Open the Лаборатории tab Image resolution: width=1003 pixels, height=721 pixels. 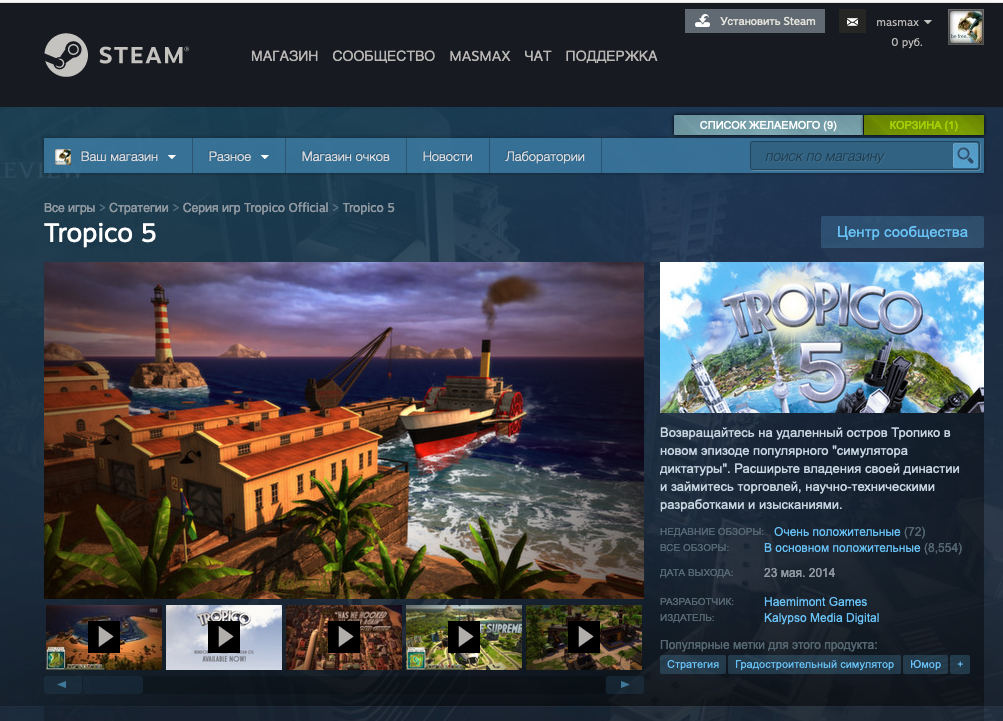click(545, 157)
